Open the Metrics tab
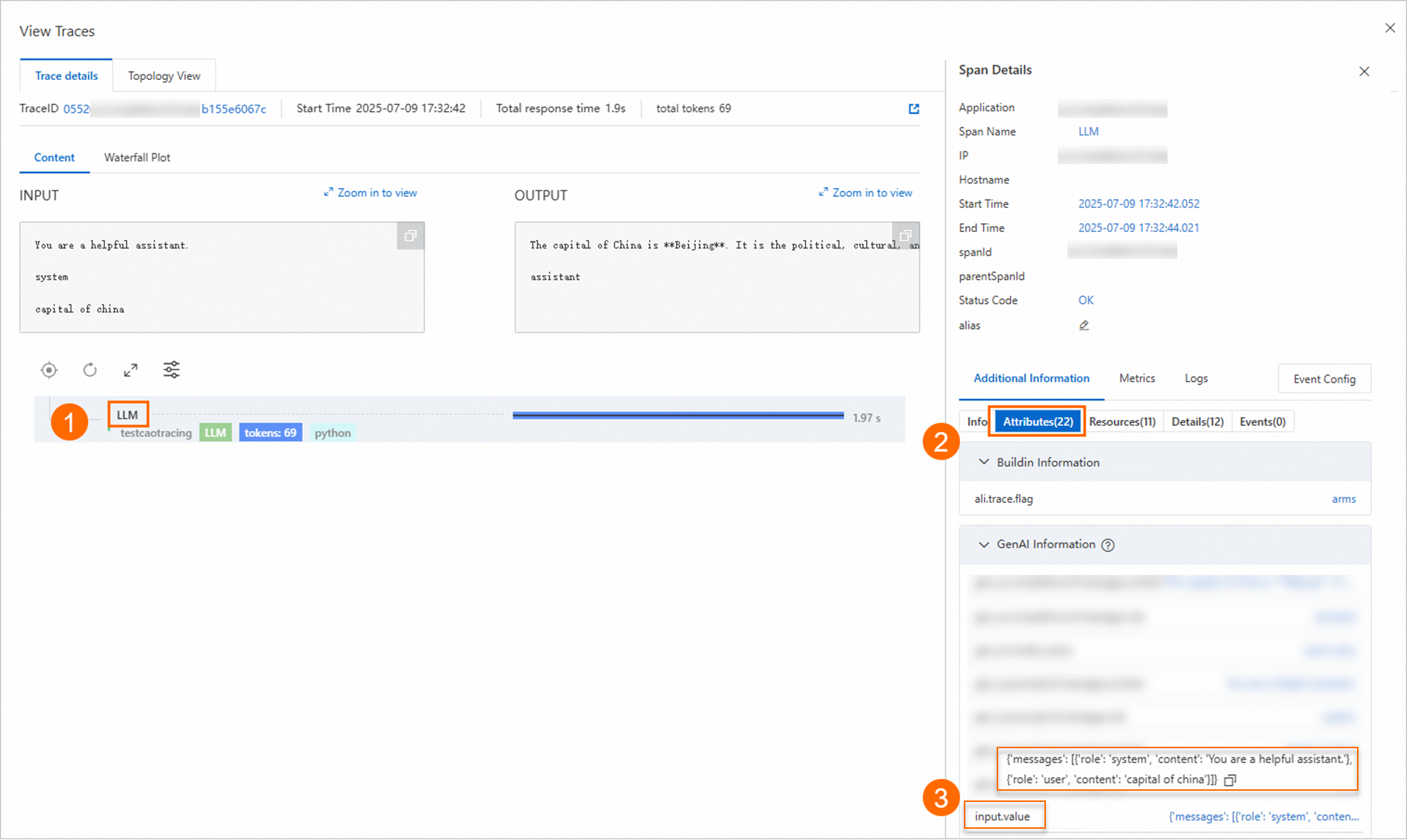 tap(1137, 378)
